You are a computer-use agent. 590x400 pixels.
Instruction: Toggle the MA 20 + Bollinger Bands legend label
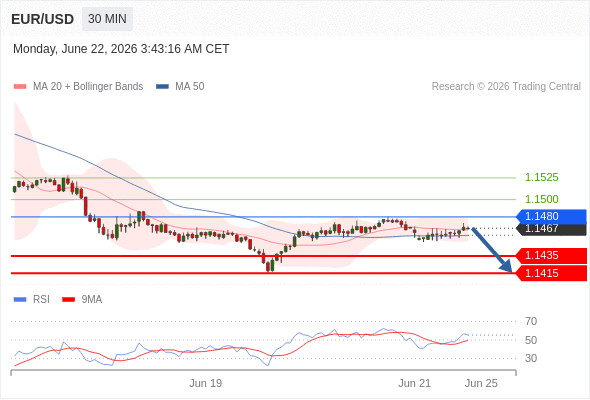(88, 87)
